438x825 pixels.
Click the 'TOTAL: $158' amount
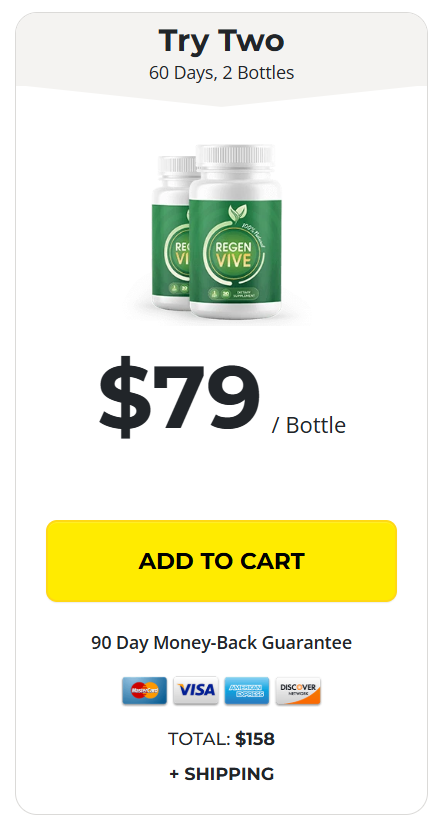click(221, 739)
